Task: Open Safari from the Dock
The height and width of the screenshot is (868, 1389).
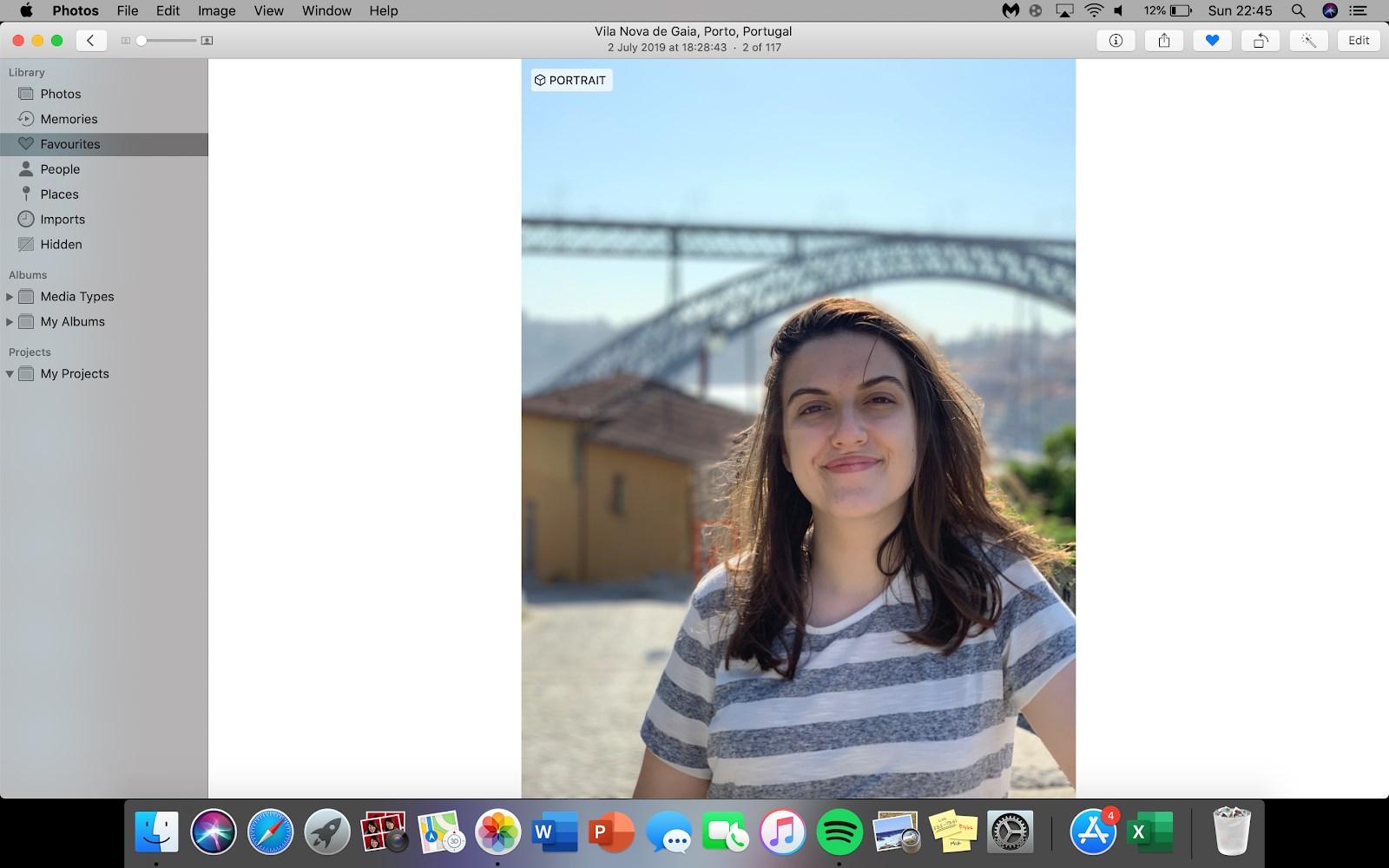Action: click(271, 833)
